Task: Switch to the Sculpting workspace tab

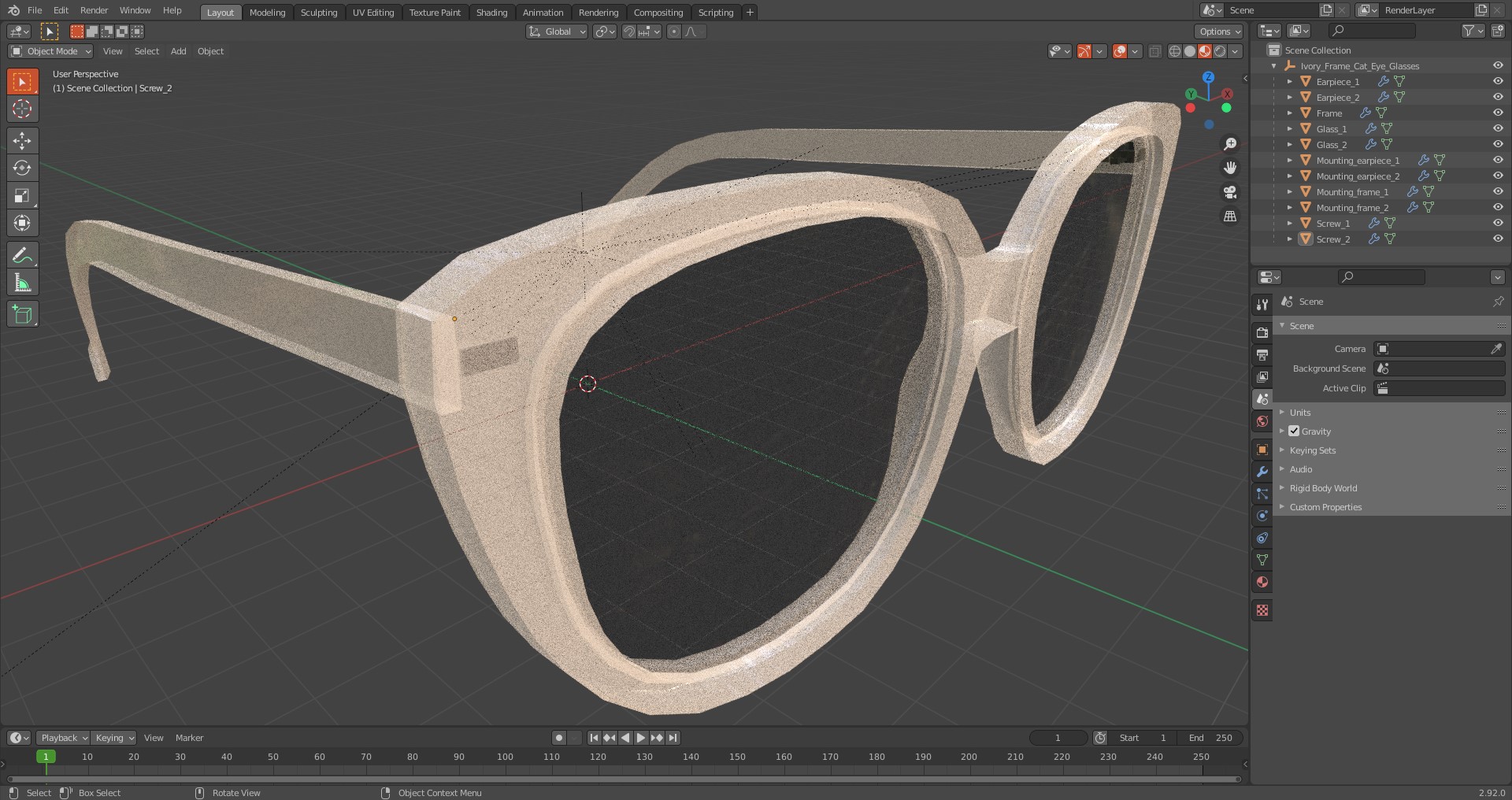Action: [x=319, y=13]
